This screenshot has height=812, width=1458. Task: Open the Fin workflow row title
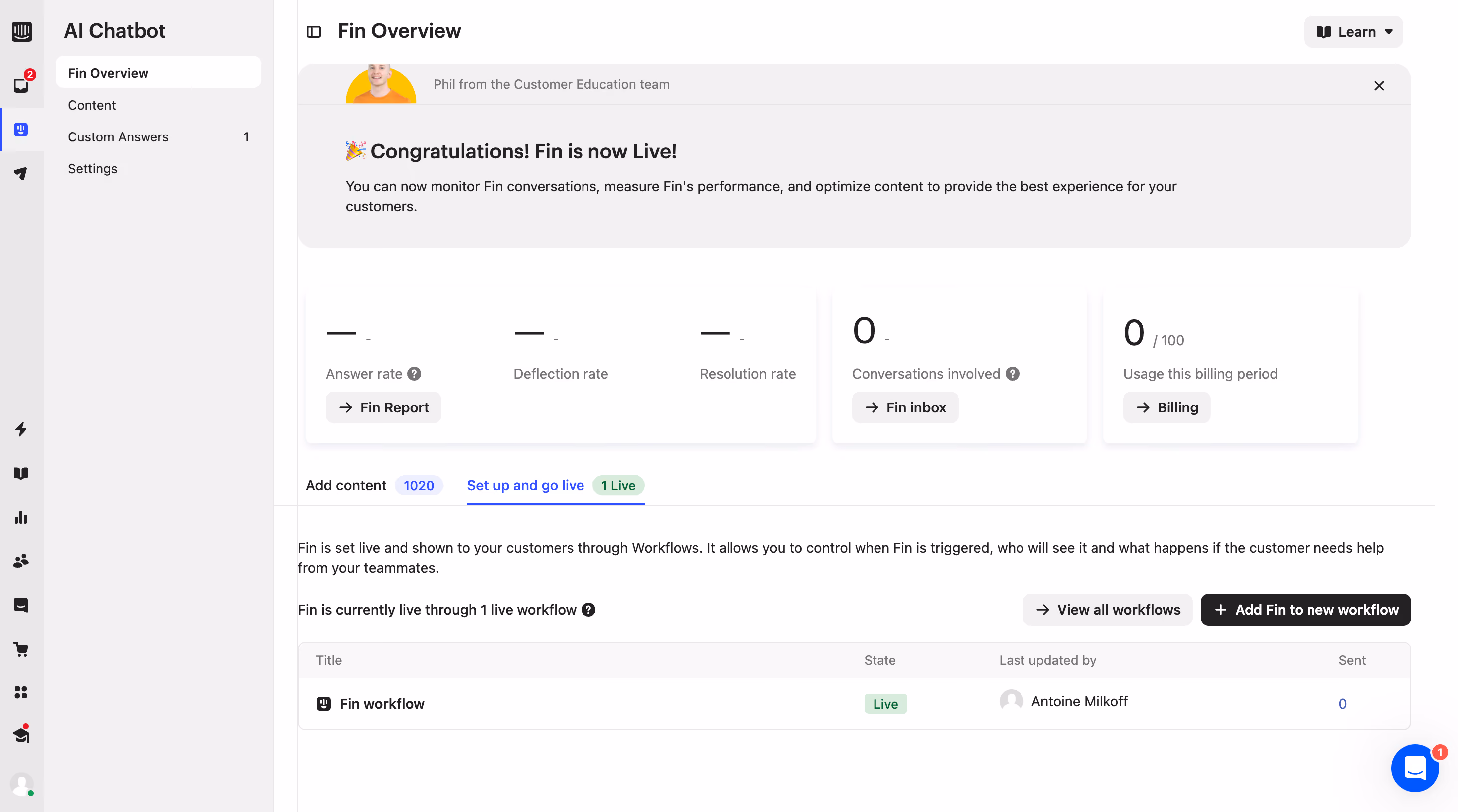(x=382, y=703)
